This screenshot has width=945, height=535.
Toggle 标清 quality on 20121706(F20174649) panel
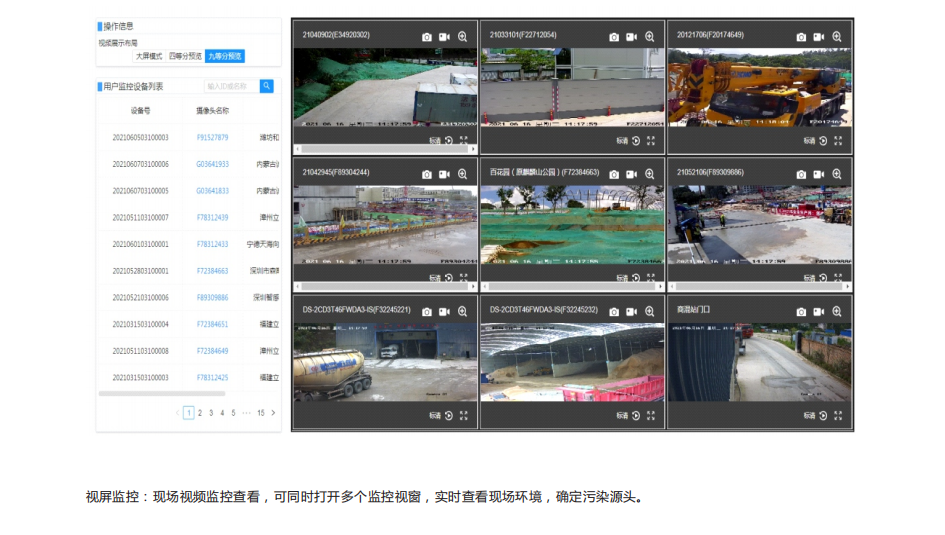(809, 140)
